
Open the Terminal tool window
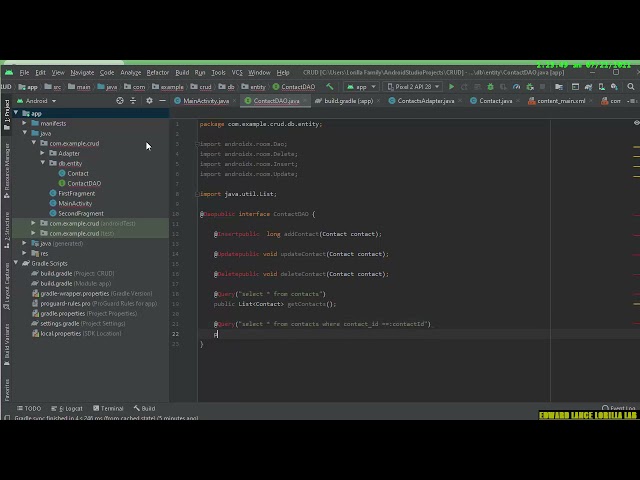(108, 408)
